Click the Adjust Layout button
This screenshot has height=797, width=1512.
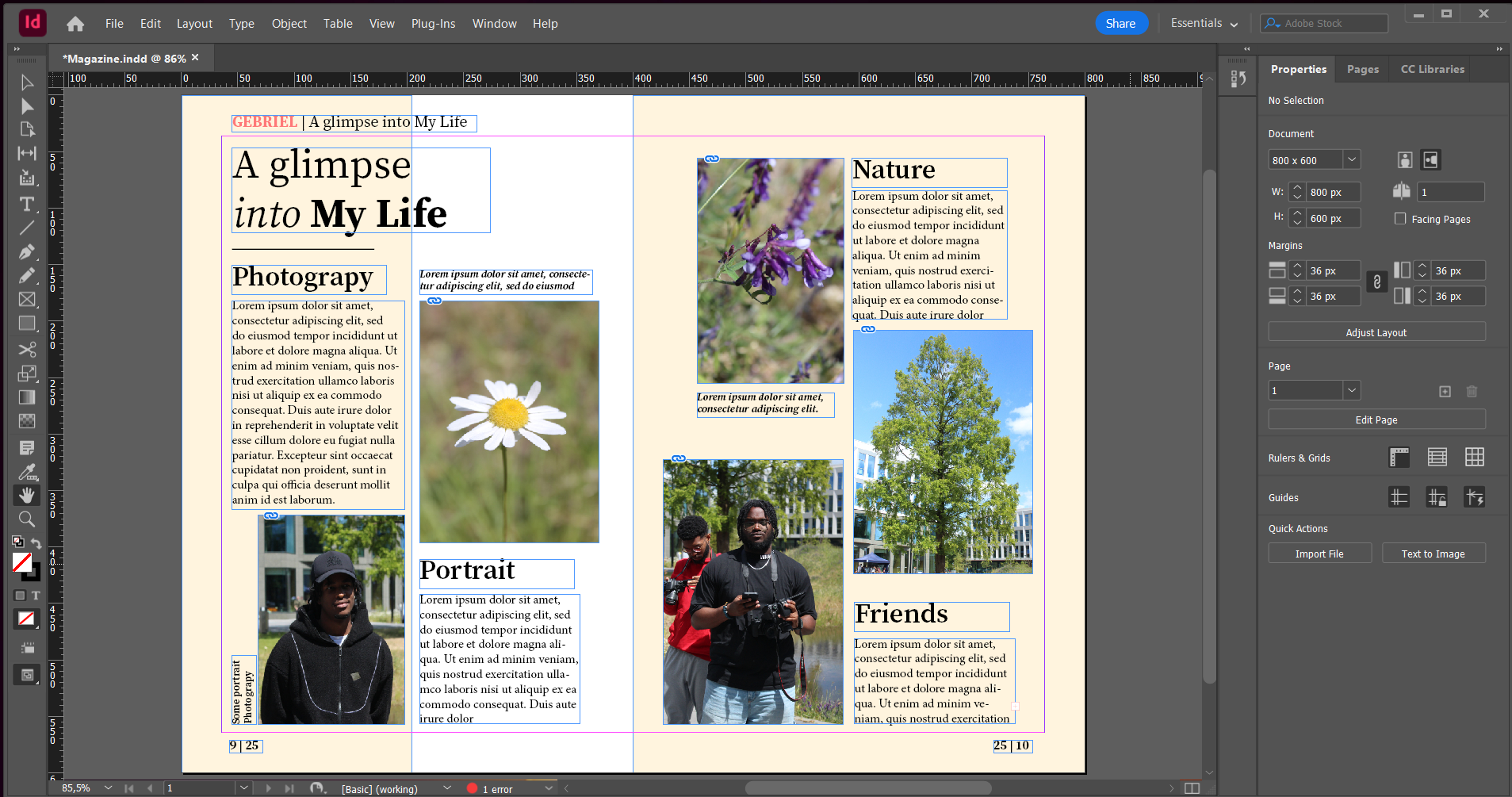point(1376,332)
